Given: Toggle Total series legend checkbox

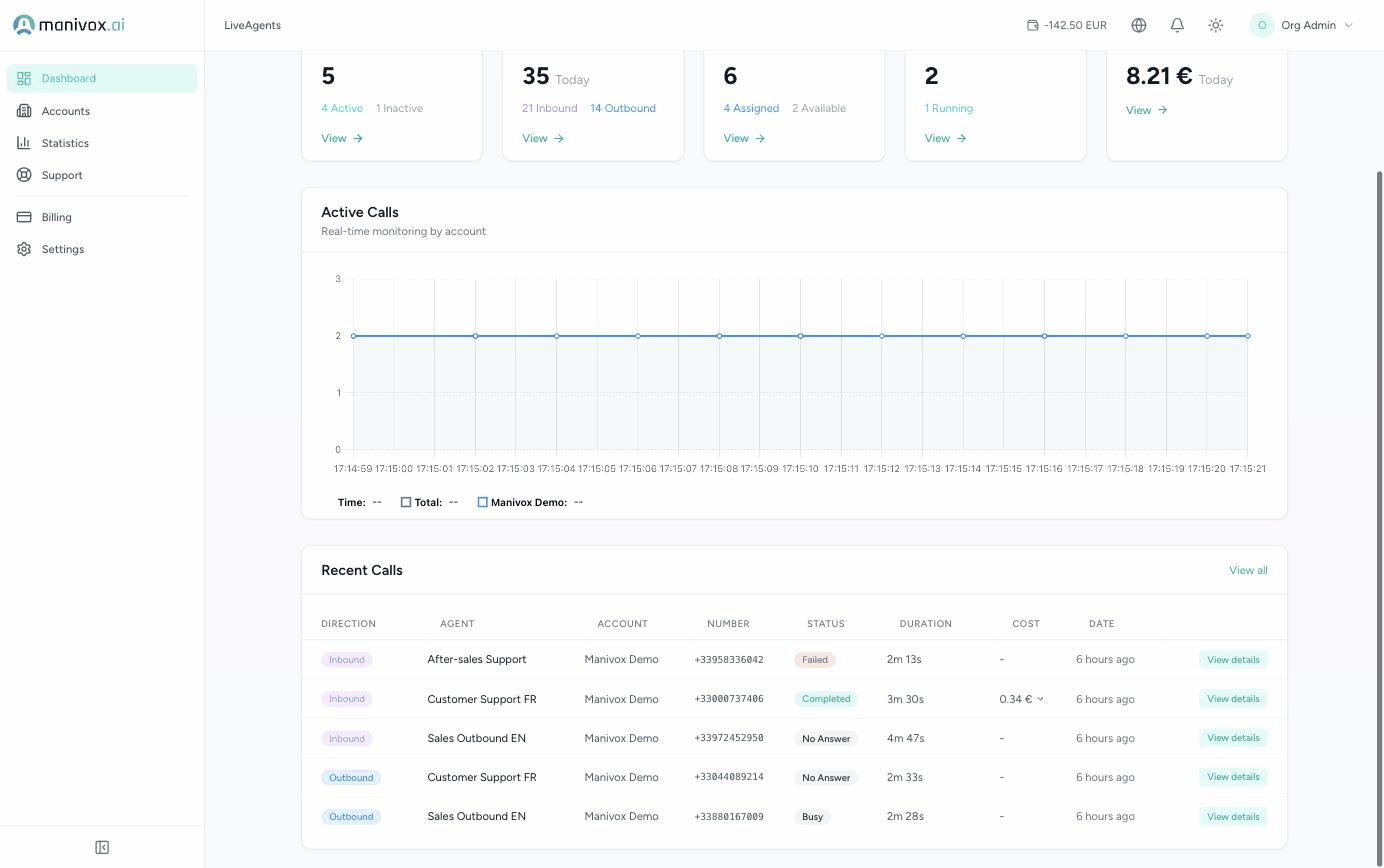Looking at the screenshot, I should tap(406, 502).
